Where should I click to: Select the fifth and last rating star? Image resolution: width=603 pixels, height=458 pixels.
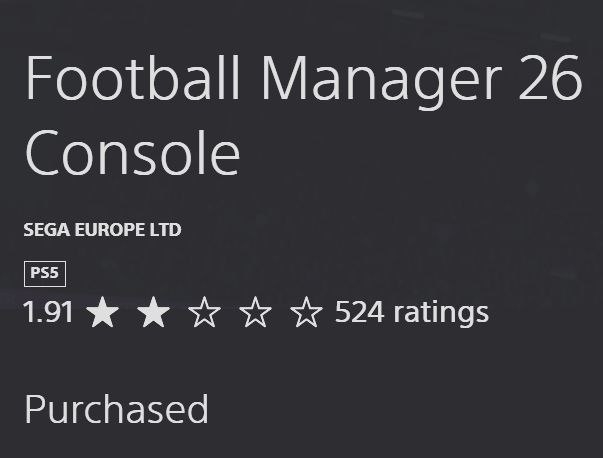pyautogui.click(x=306, y=313)
